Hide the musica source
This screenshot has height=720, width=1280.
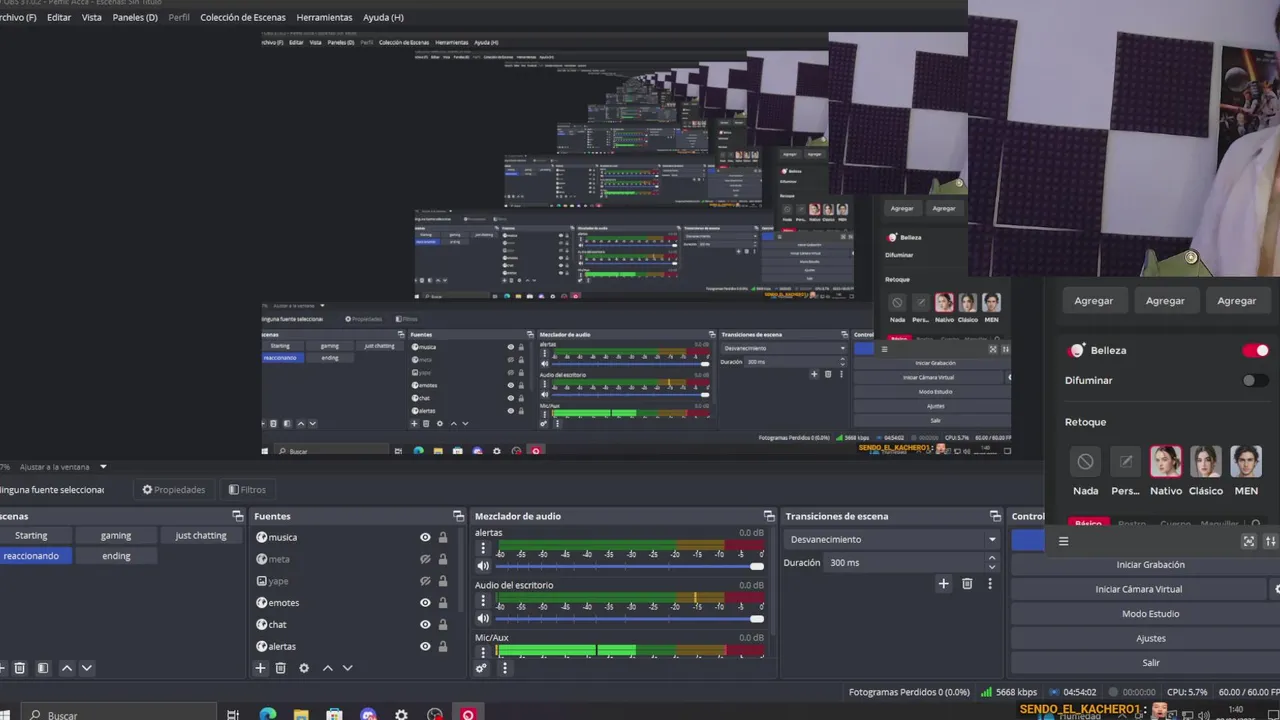[425, 537]
